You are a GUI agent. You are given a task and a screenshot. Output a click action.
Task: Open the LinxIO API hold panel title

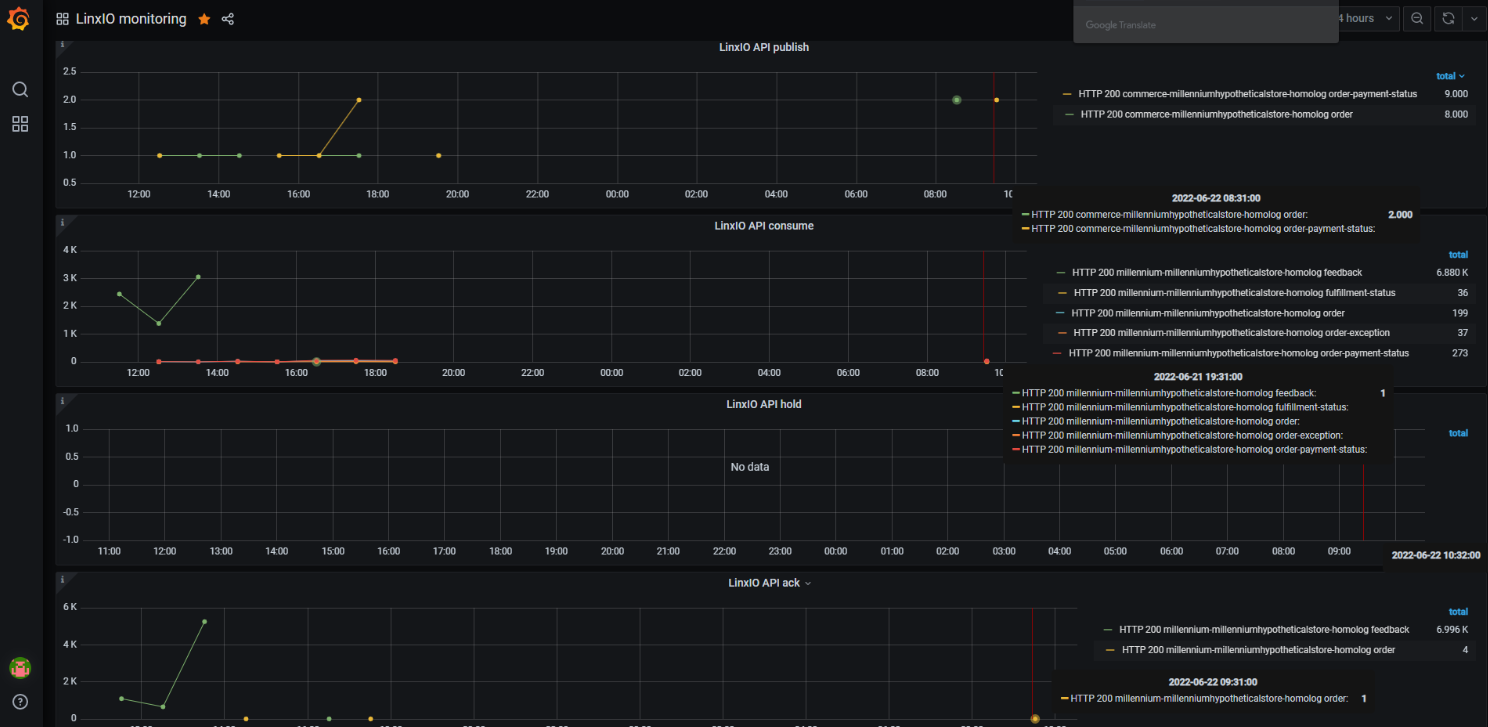point(764,404)
